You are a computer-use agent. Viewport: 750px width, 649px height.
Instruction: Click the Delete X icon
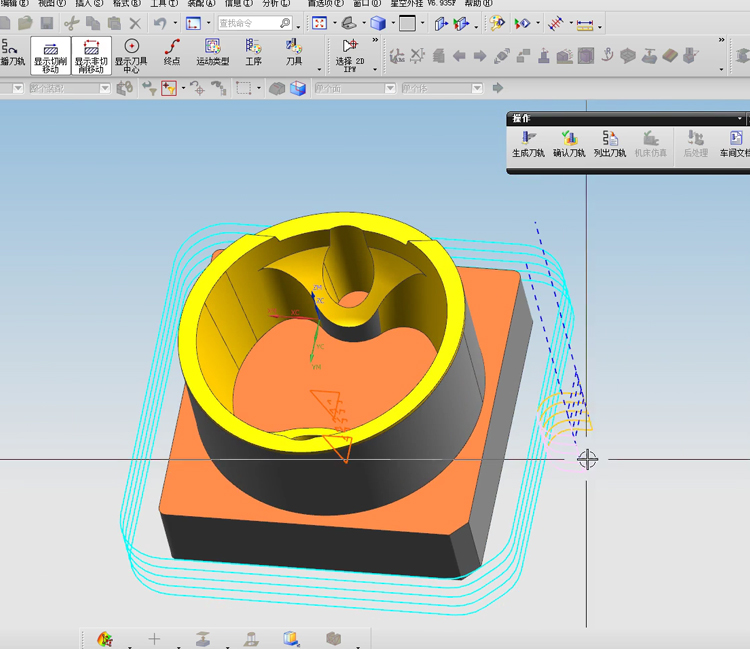pyautogui.click(x=135, y=23)
